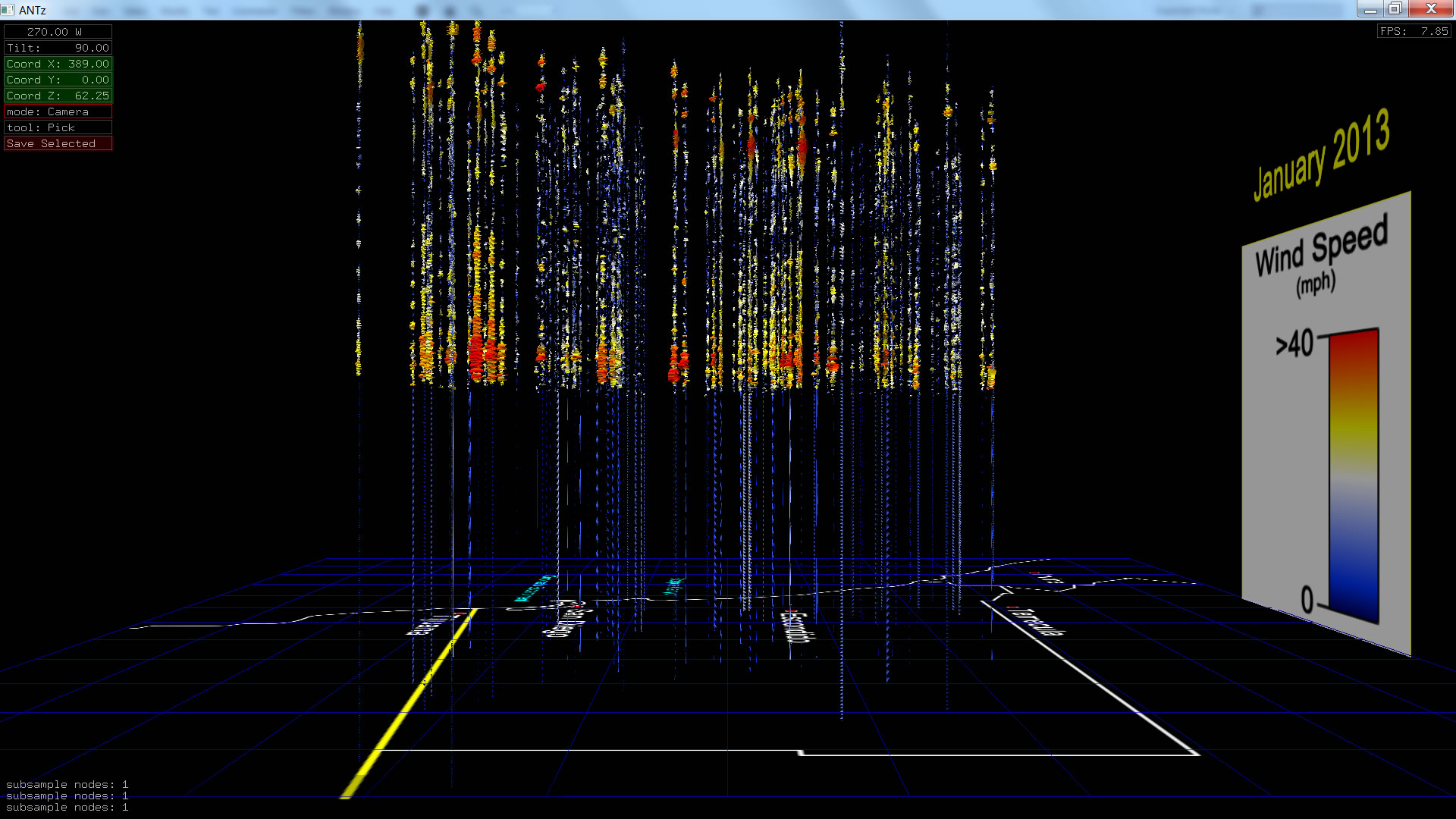The width and height of the screenshot is (1456, 819).
Task: Minimize the ANTz window
Action: pyautogui.click(x=1370, y=9)
